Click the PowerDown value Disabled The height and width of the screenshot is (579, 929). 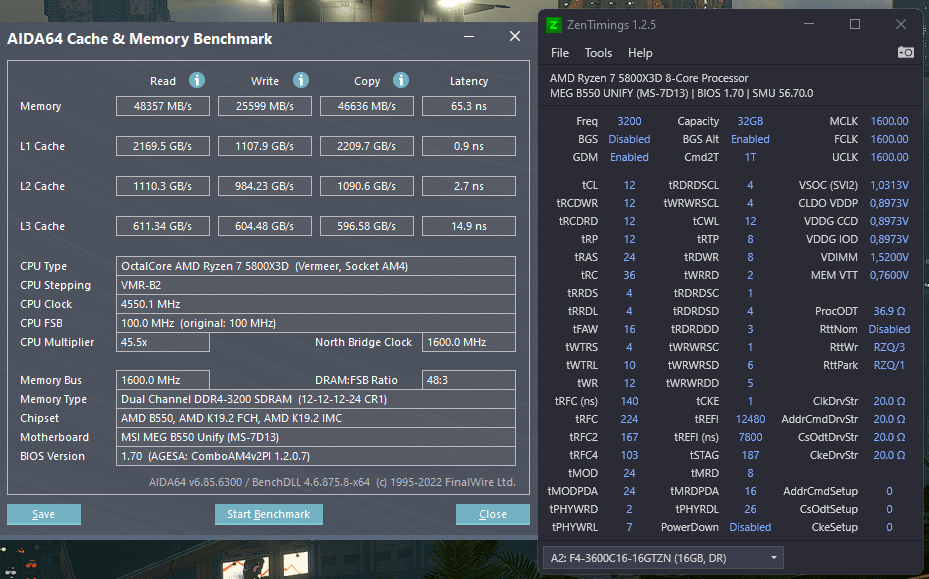click(x=750, y=527)
